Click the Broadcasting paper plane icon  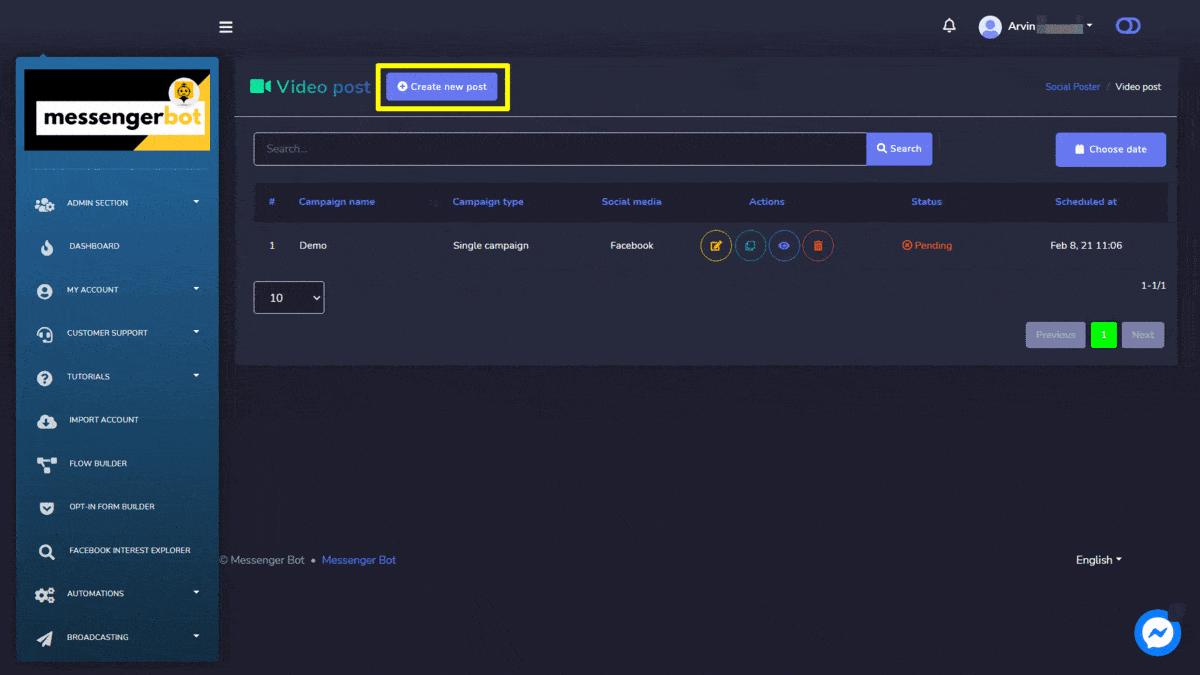point(45,638)
